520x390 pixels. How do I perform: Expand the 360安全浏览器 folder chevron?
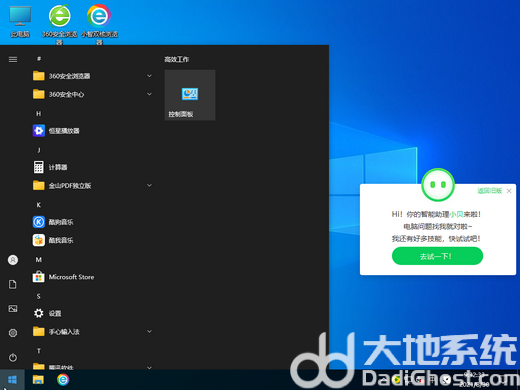pyautogui.click(x=149, y=76)
